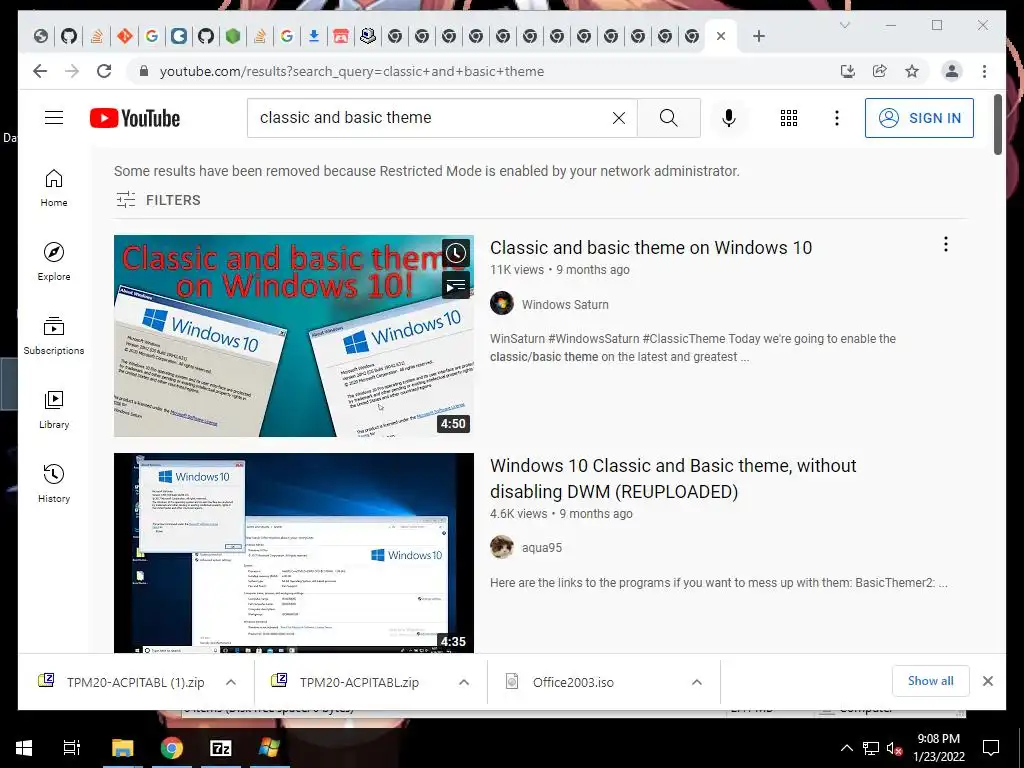Image resolution: width=1024 pixels, height=768 pixels.
Task: Switch to the blue download arrow tab
Action: [313, 37]
